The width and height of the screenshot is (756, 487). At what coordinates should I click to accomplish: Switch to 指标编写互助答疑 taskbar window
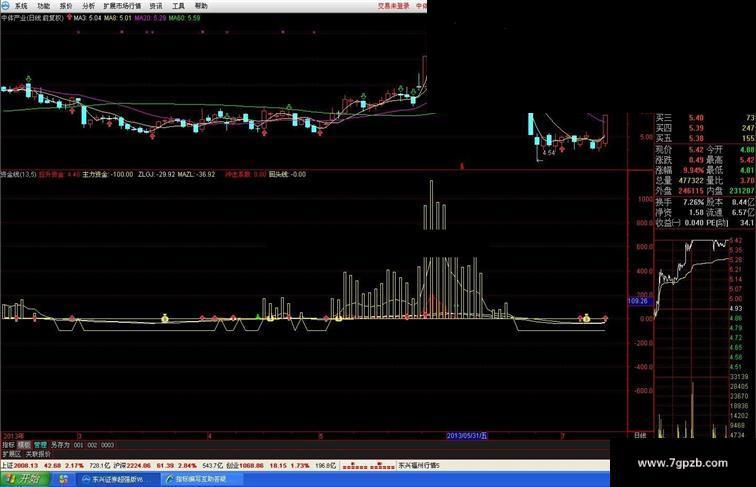click(x=200, y=479)
